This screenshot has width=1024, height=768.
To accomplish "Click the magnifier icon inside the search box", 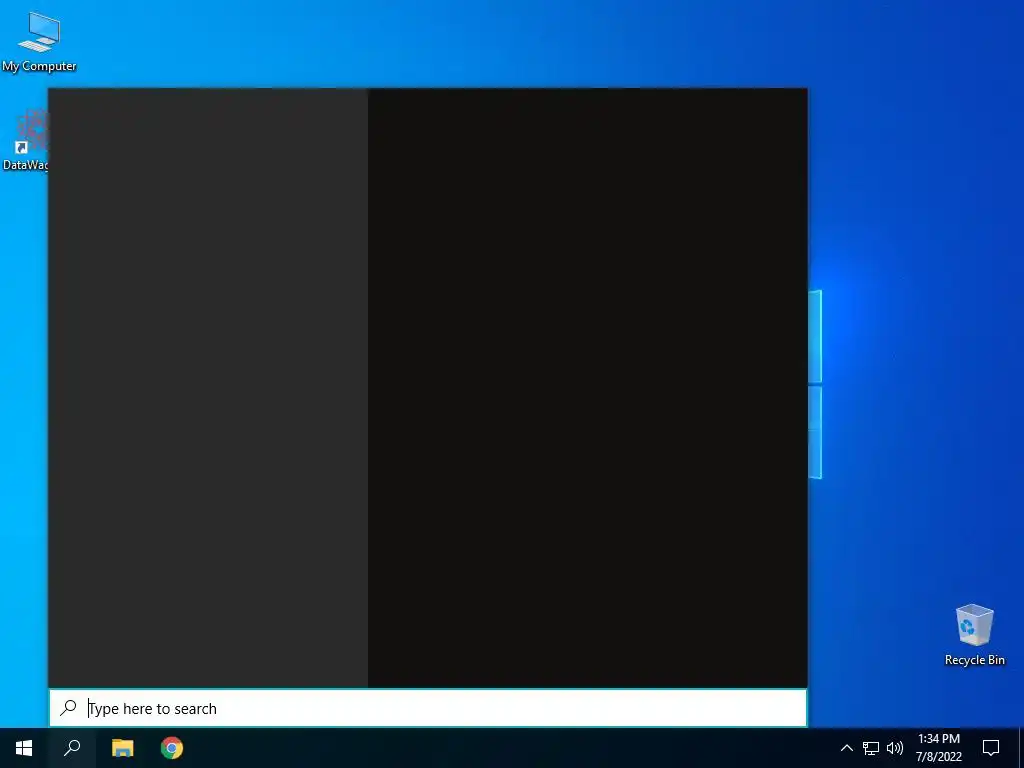I will pyautogui.click(x=68, y=708).
